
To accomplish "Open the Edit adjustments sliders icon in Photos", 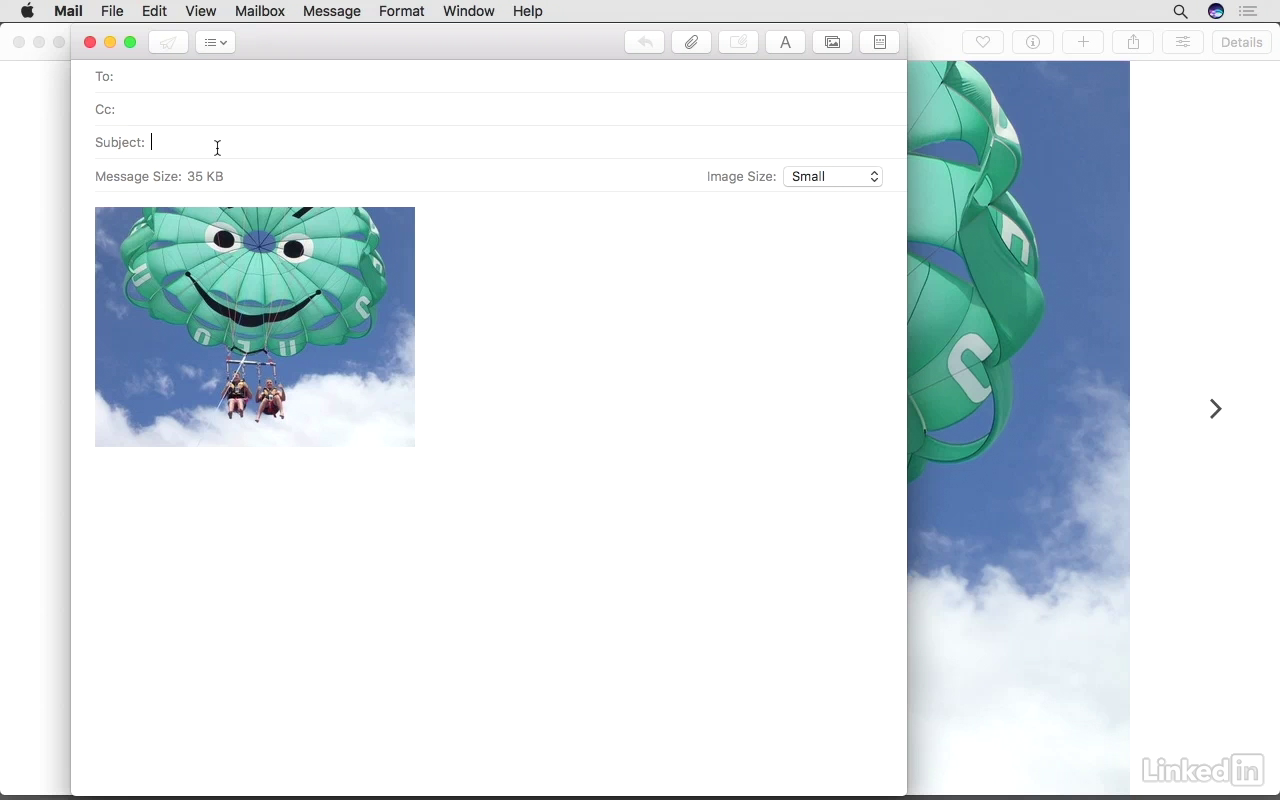I will 1183,42.
